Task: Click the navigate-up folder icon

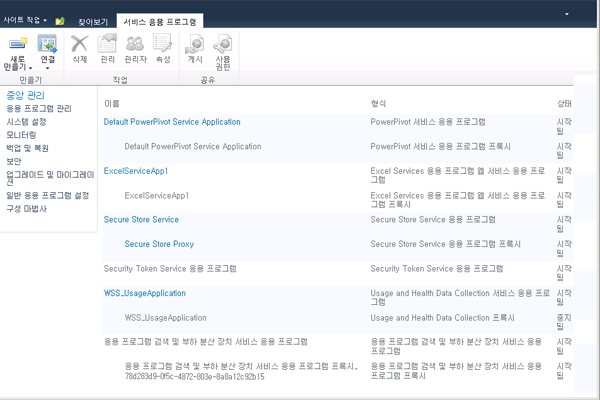Action: coord(60,21)
